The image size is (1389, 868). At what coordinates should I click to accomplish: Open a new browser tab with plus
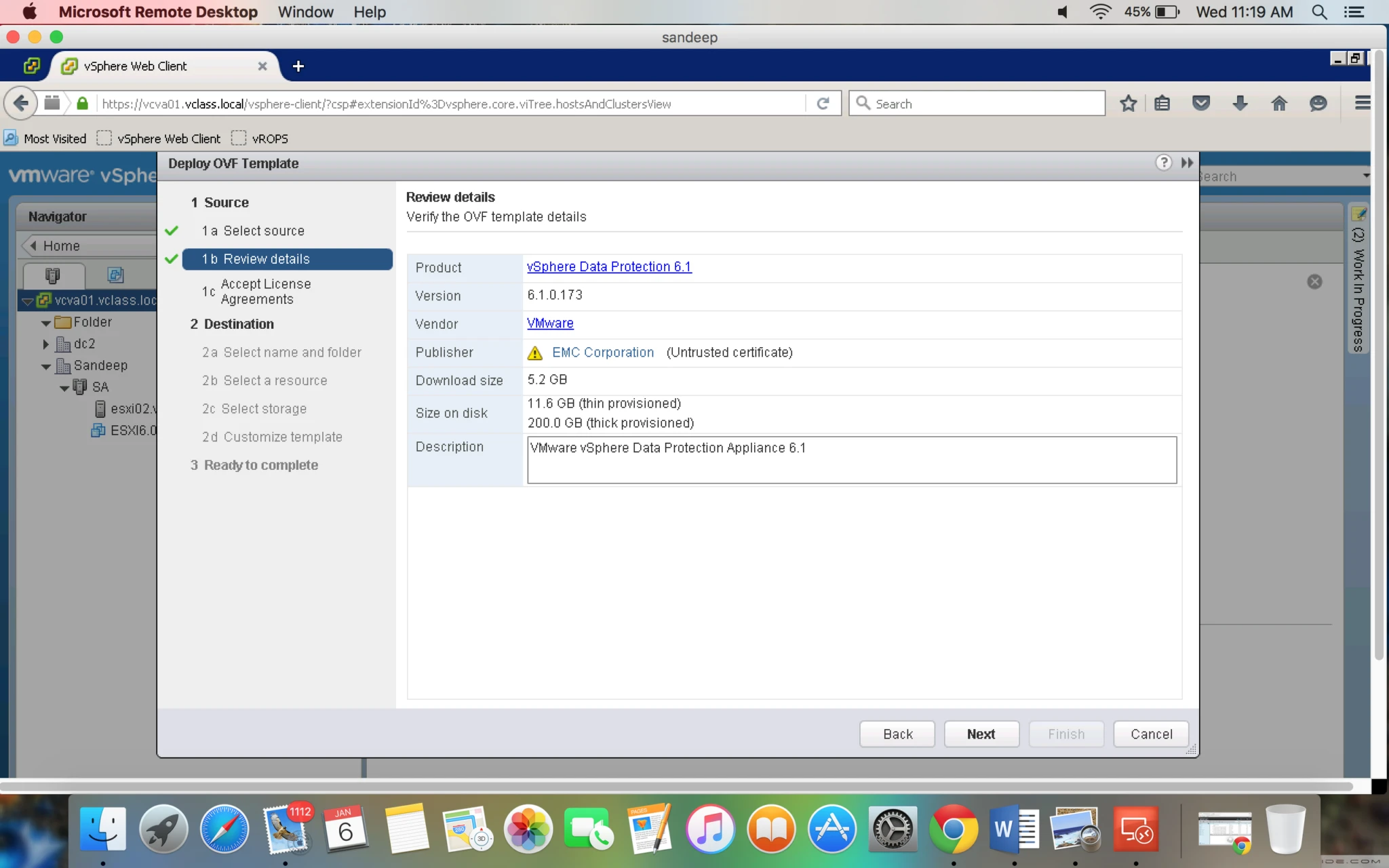tap(298, 66)
